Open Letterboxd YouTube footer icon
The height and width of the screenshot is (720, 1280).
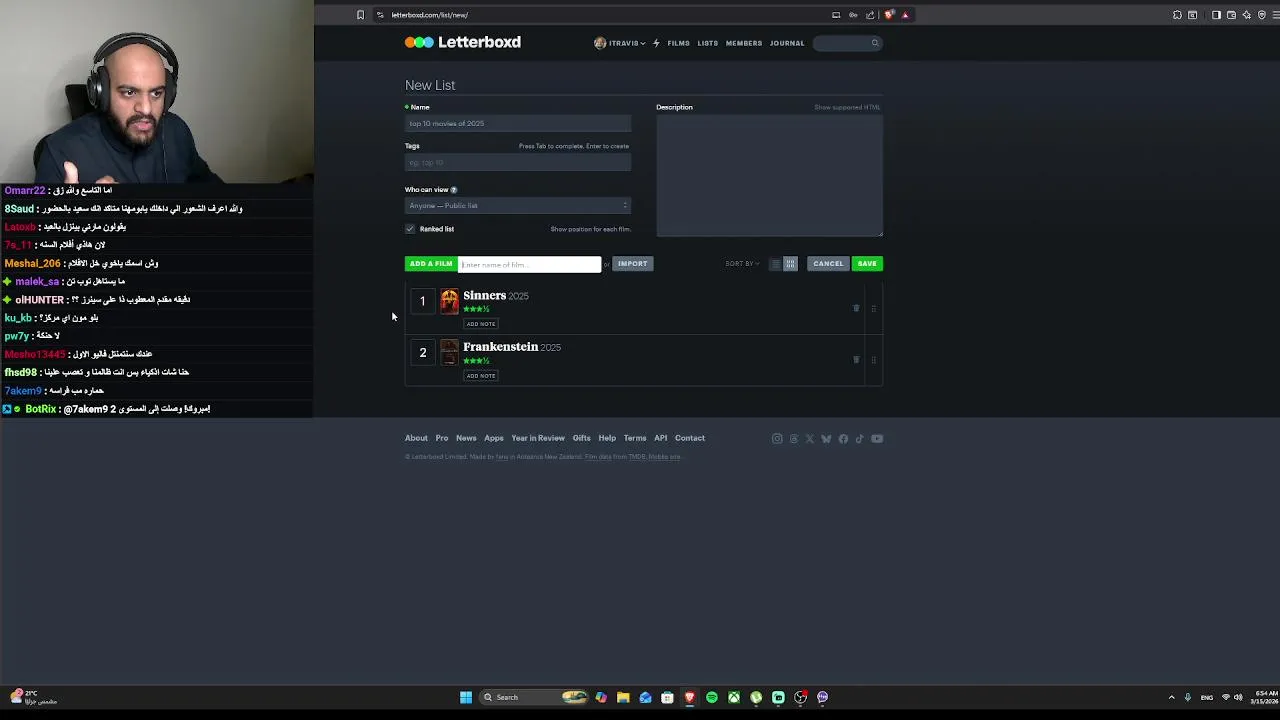(877, 438)
